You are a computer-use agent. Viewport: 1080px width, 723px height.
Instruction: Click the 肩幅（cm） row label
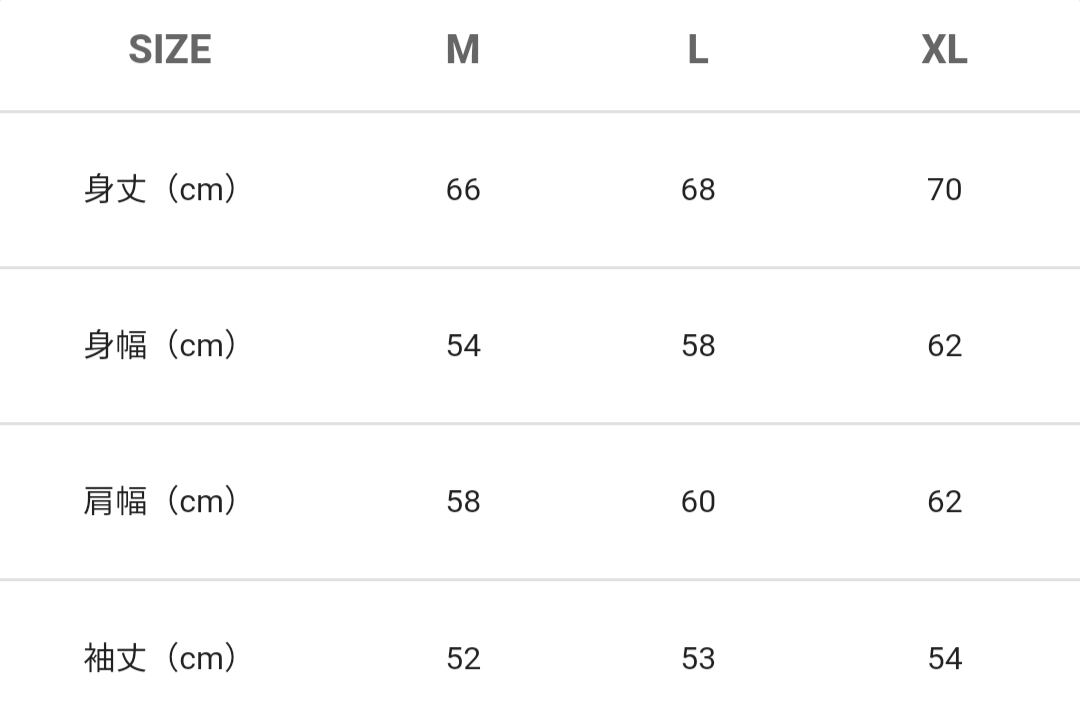coord(162,501)
